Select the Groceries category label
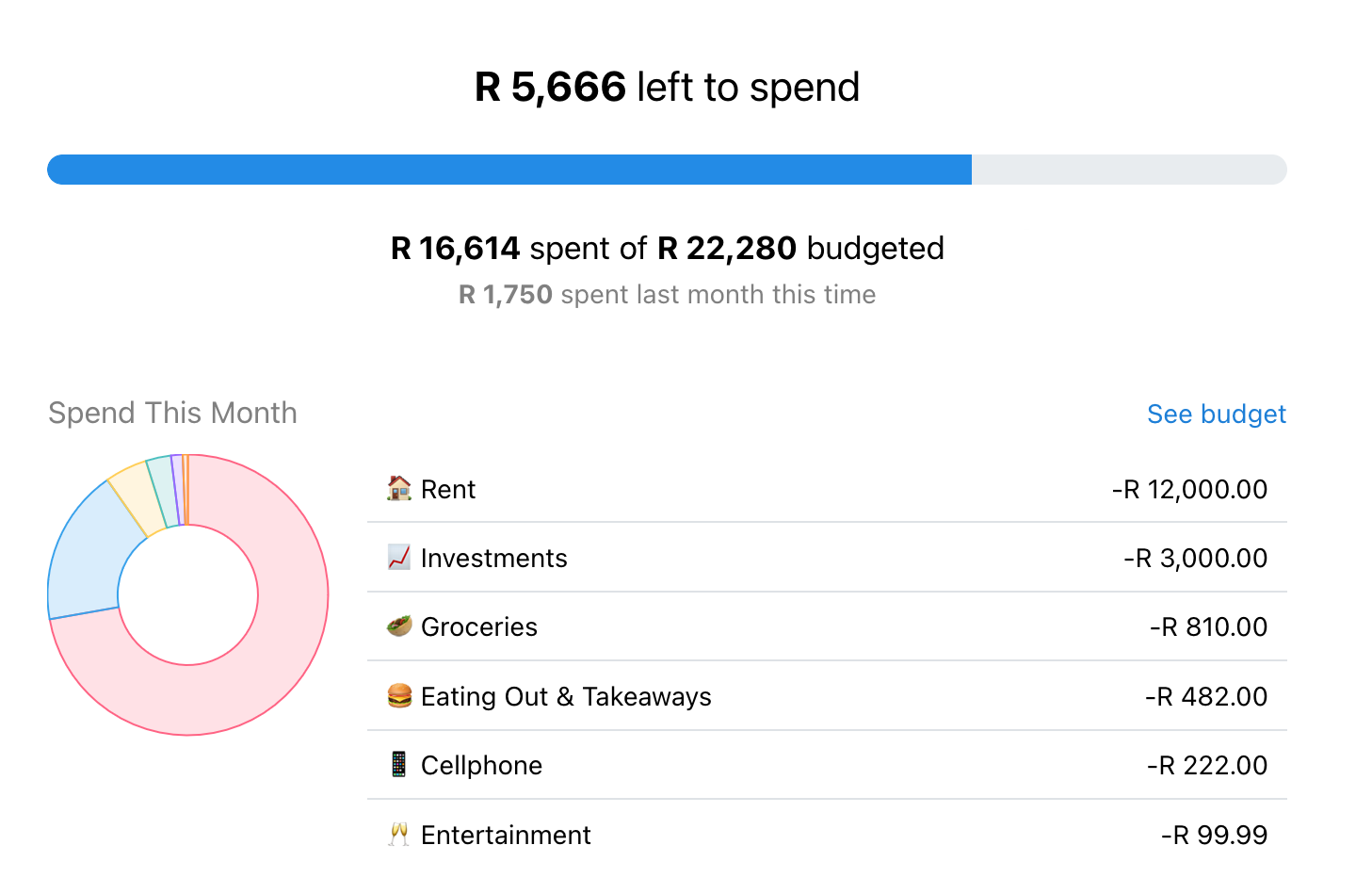Viewport: 1372px width, 894px height. pyautogui.click(x=478, y=626)
